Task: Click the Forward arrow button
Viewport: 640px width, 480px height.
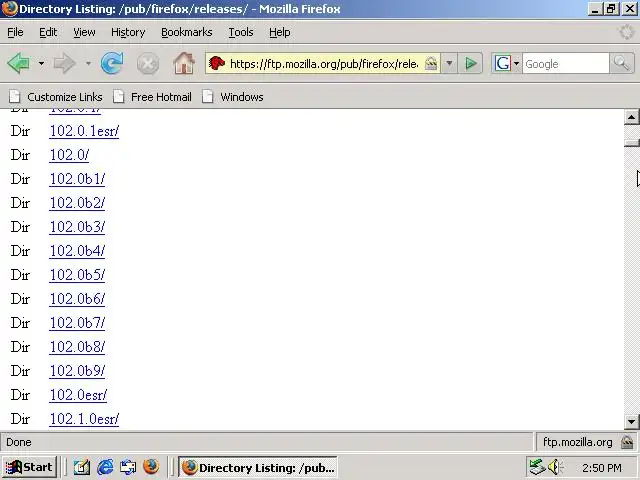Action: pos(64,63)
